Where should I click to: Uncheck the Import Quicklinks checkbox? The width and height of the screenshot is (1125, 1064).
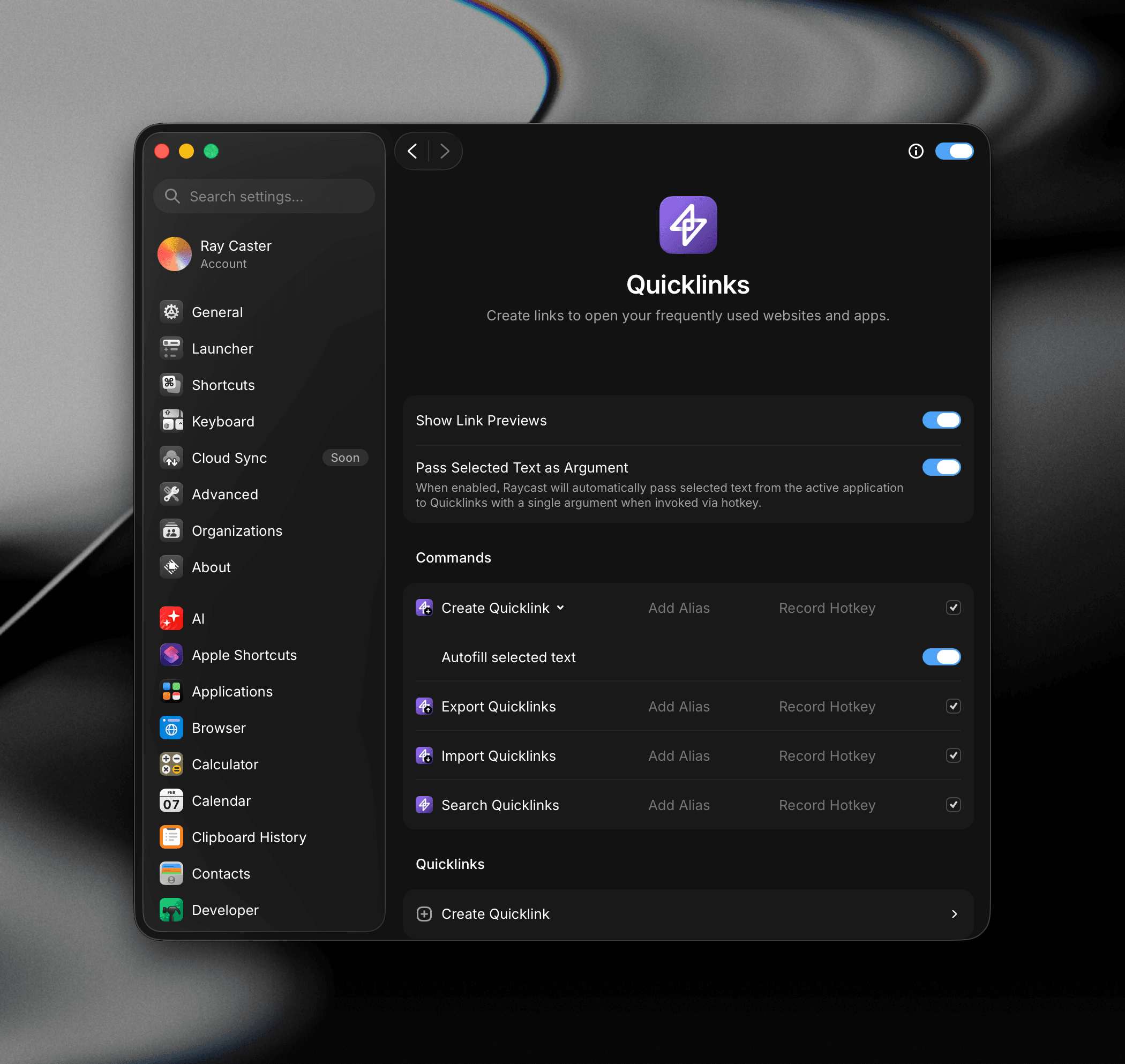click(953, 755)
